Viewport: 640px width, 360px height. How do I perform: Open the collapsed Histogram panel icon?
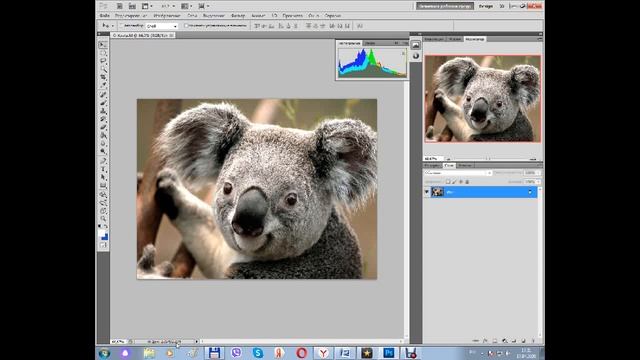pyautogui.click(x=416, y=45)
